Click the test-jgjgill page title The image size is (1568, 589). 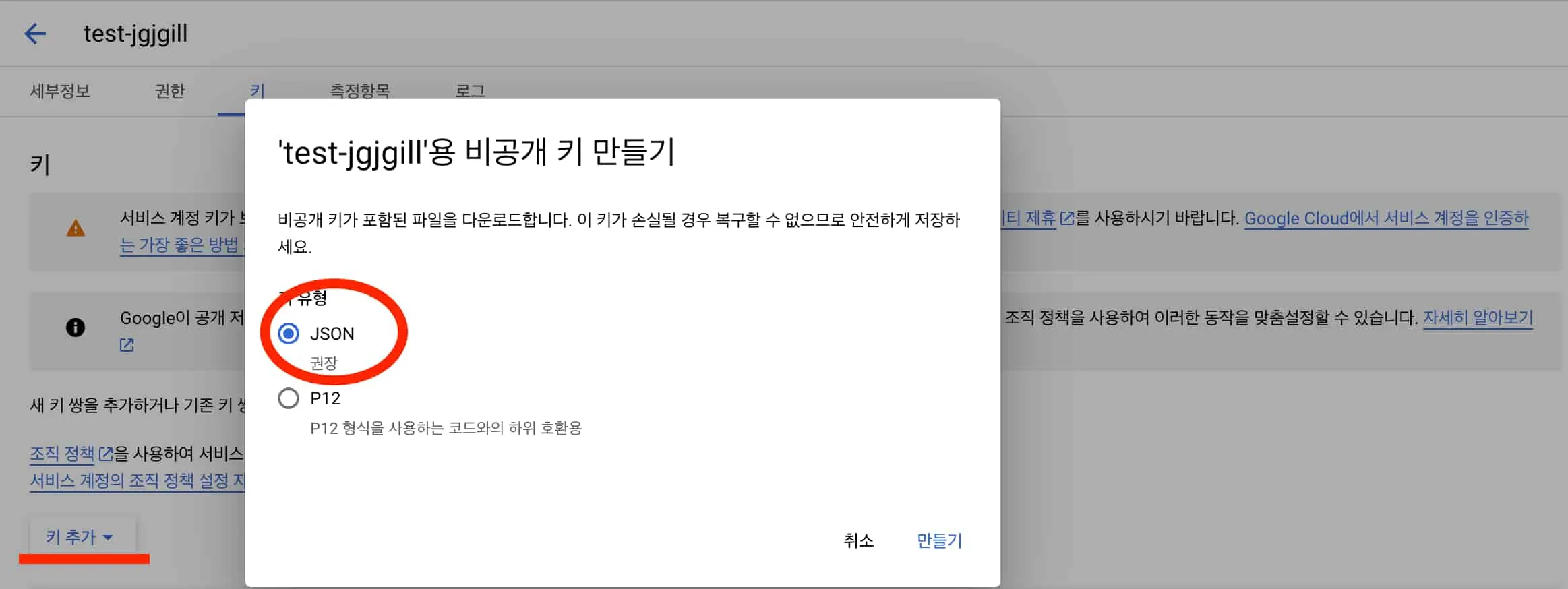pos(135,34)
